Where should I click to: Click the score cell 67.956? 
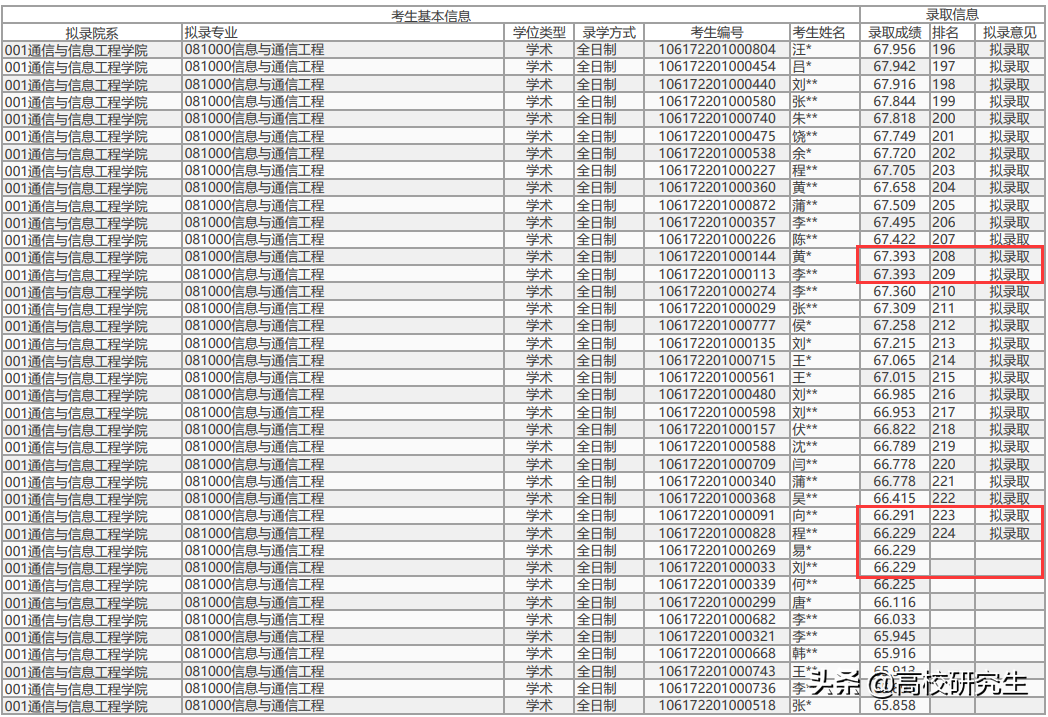(x=894, y=49)
